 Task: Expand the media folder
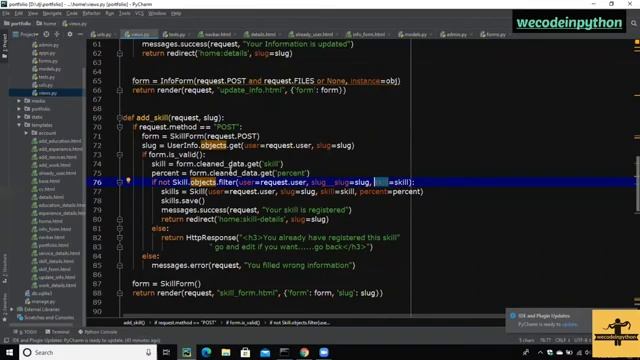coord(19,101)
